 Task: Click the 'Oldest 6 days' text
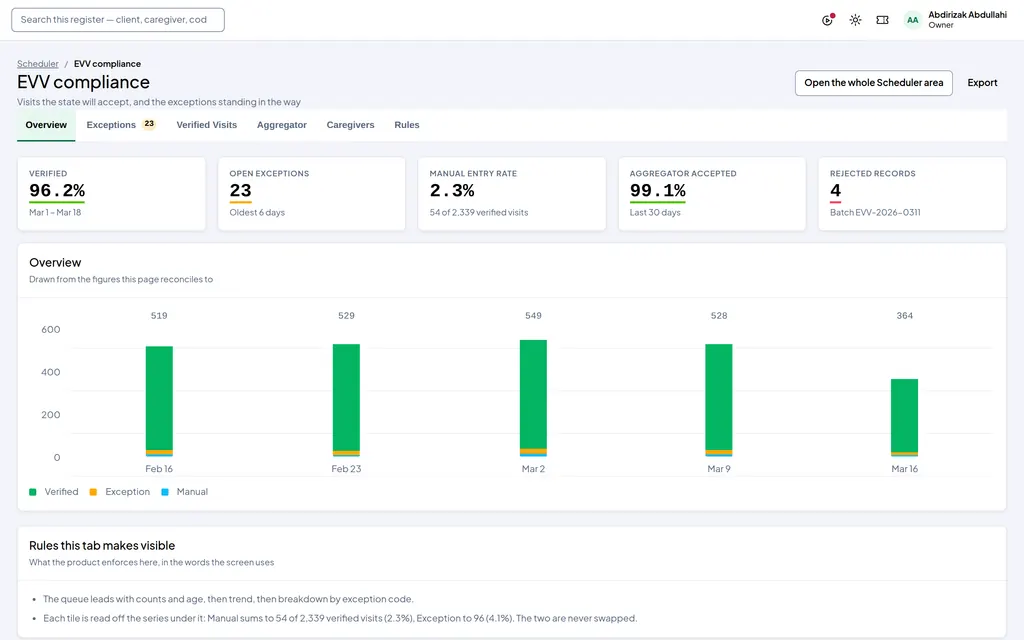click(257, 212)
